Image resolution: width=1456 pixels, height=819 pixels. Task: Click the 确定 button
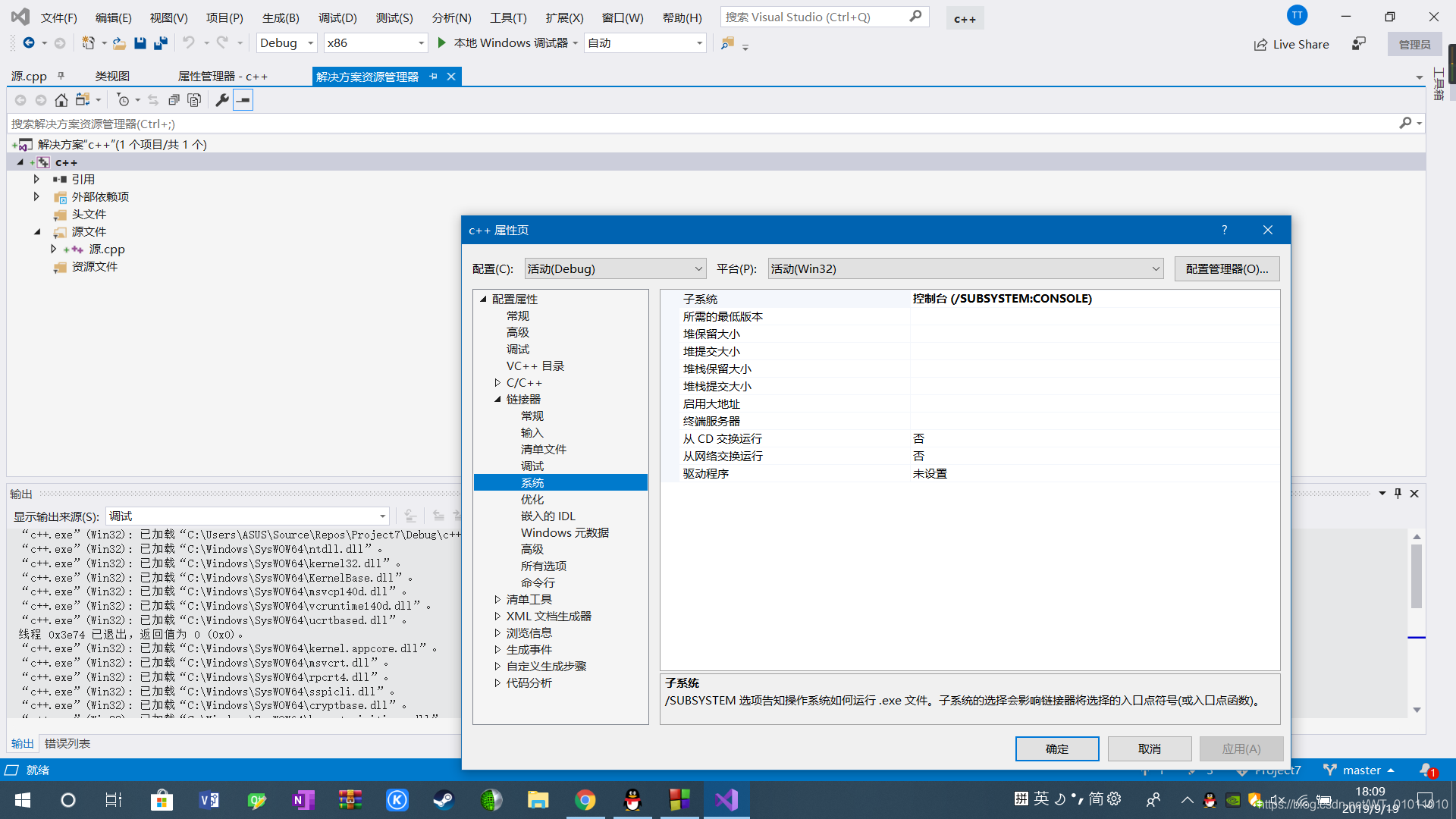tap(1057, 748)
